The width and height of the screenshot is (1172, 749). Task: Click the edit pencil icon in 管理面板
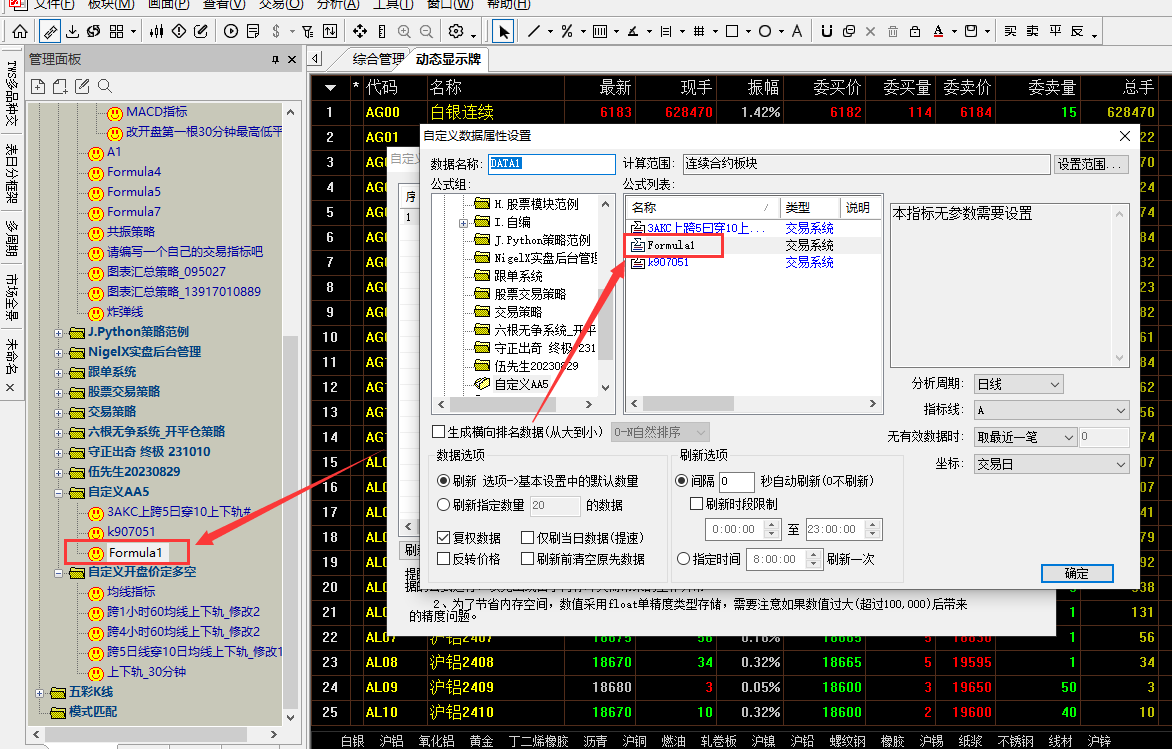pyautogui.click(x=82, y=87)
